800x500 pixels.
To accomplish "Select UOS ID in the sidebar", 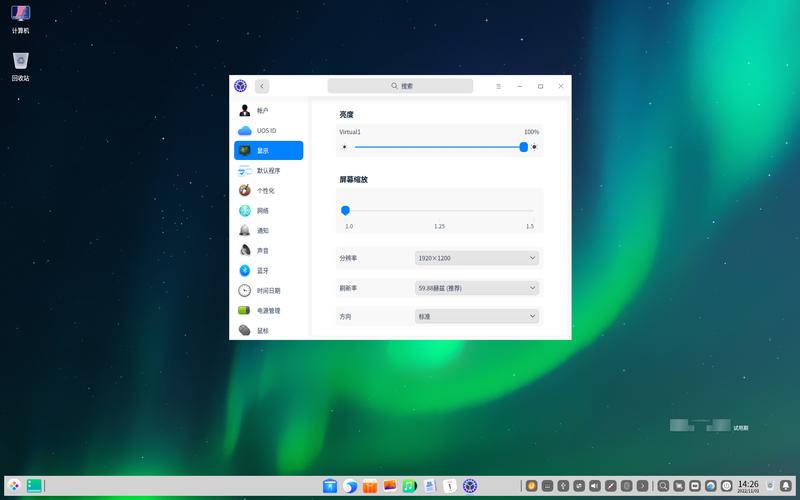I will [x=268, y=131].
